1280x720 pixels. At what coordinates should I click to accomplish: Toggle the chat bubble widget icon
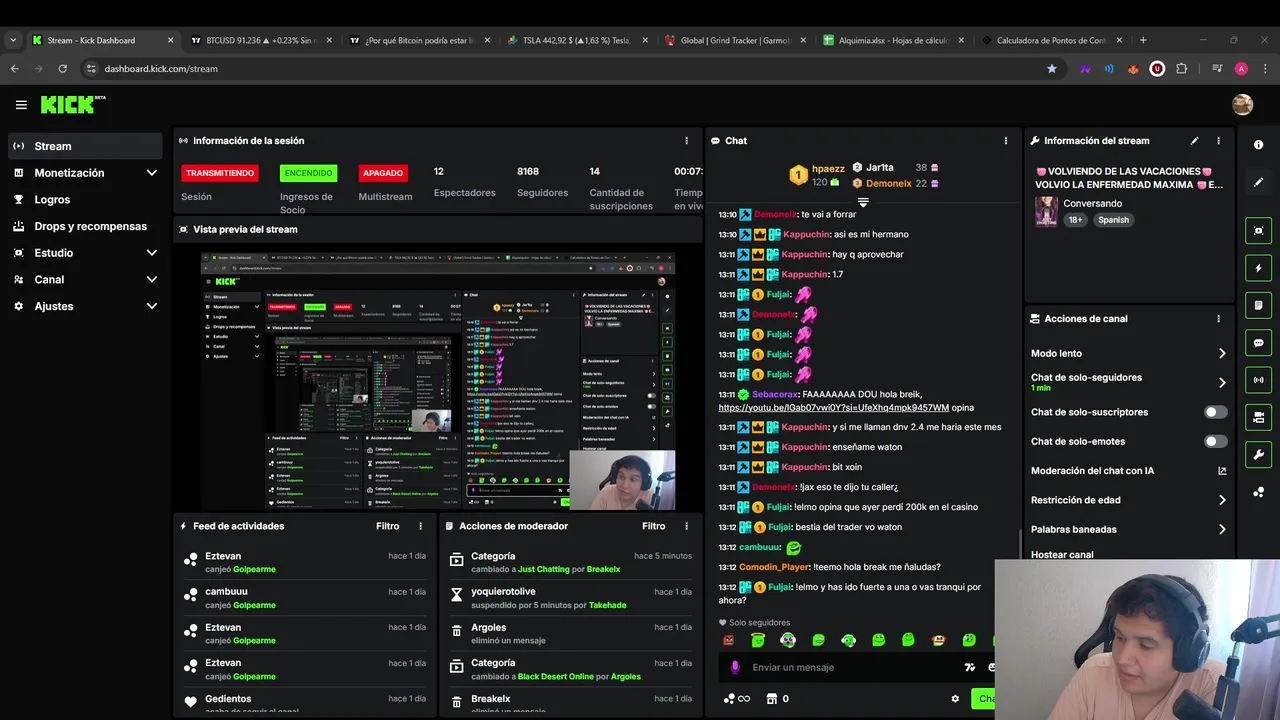(x=1258, y=342)
